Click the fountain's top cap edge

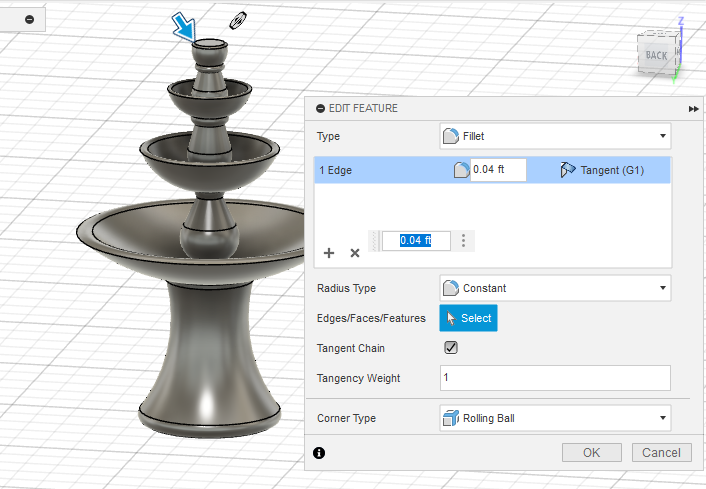click(210, 44)
